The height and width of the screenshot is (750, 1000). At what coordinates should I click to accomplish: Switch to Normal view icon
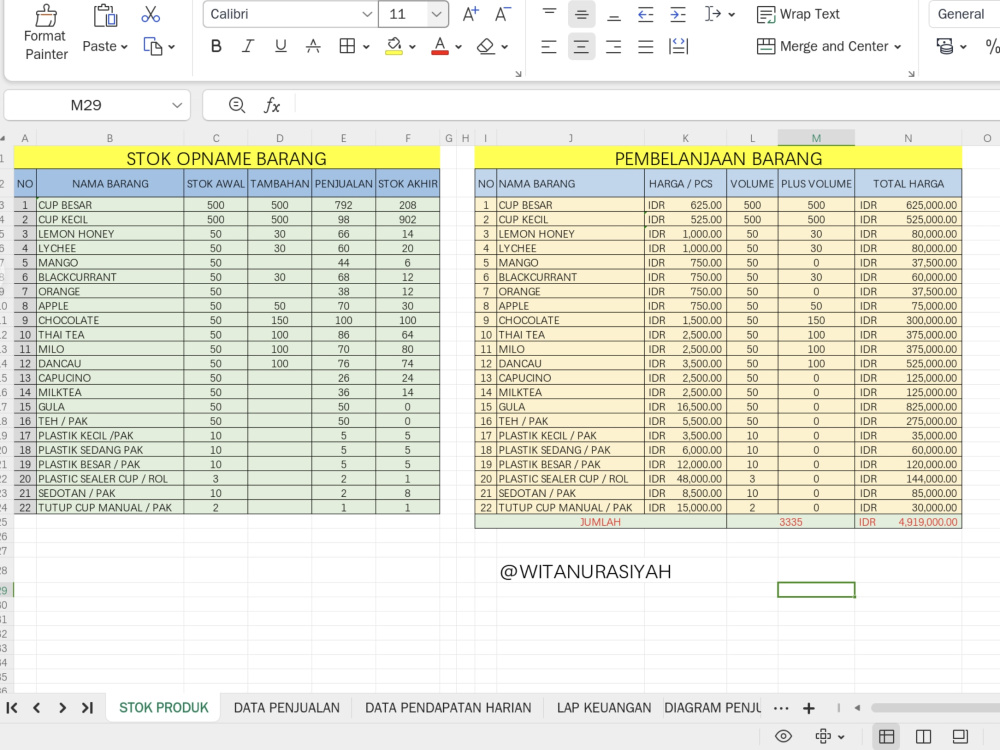(x=886, y=737)
